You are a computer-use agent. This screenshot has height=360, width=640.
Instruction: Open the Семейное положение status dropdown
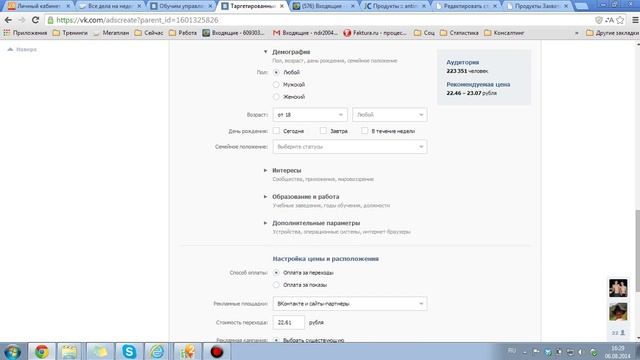click(x=350, y=147)
